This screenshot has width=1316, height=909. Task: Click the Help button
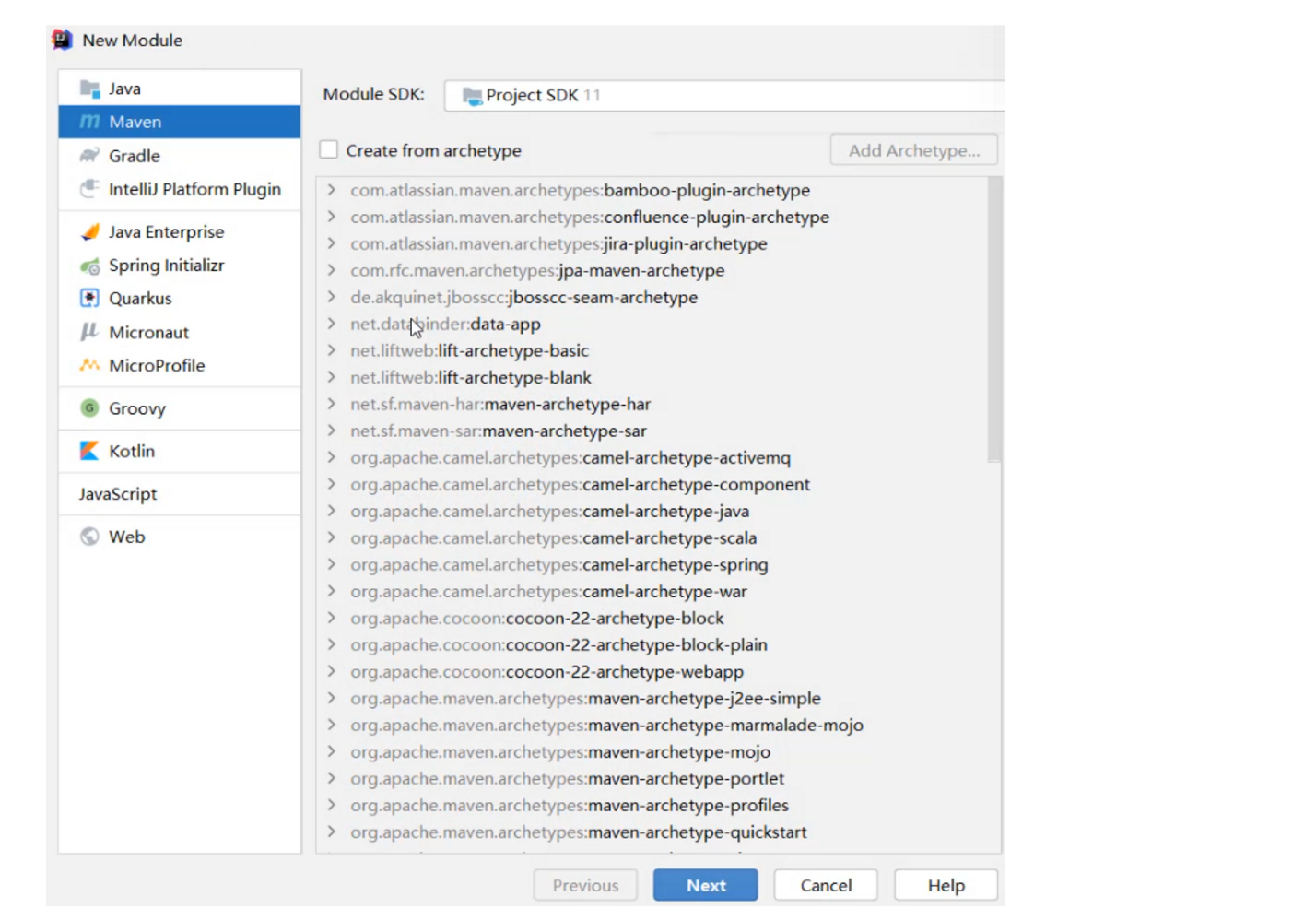pos(946,885)
